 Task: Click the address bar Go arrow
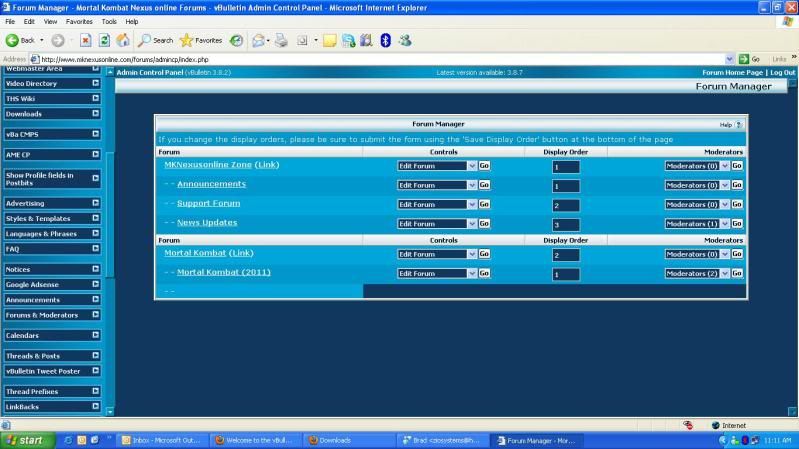[x=744, y=59]
